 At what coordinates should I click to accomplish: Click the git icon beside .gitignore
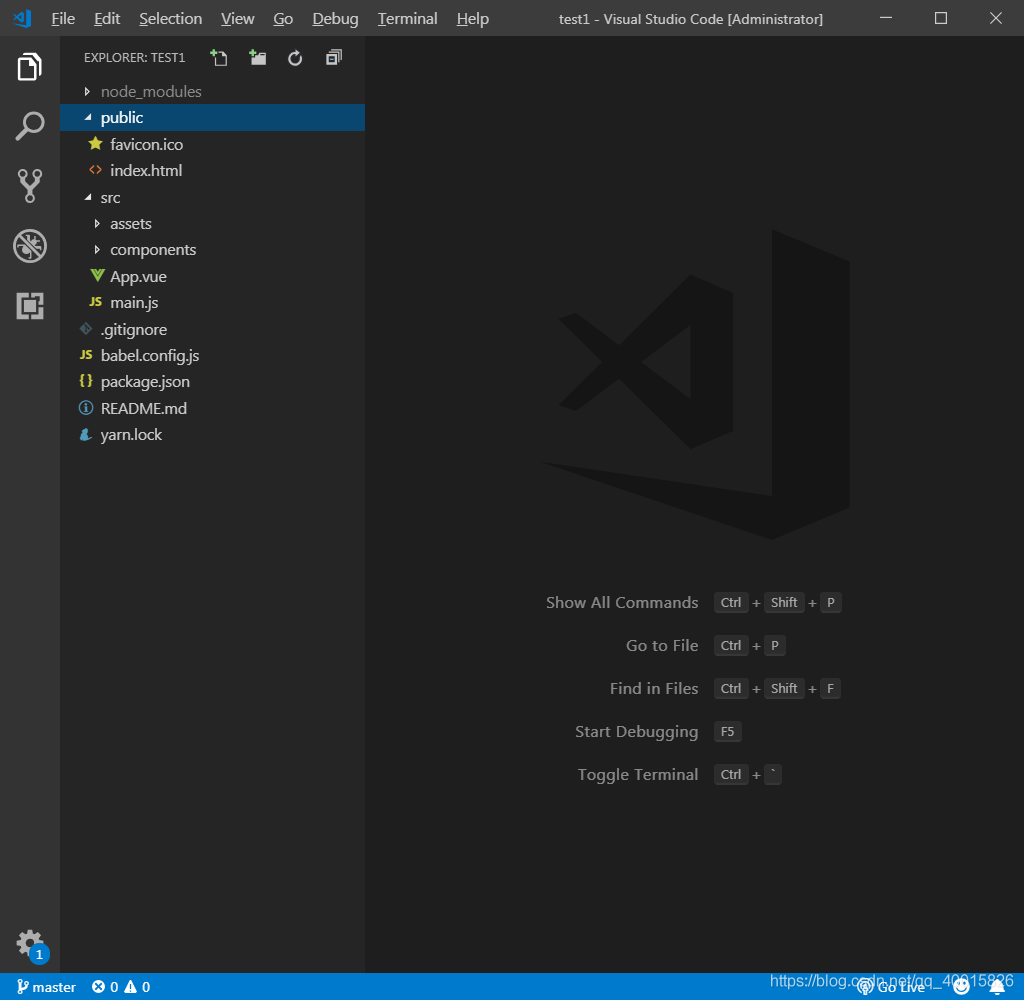pos(86,329)
